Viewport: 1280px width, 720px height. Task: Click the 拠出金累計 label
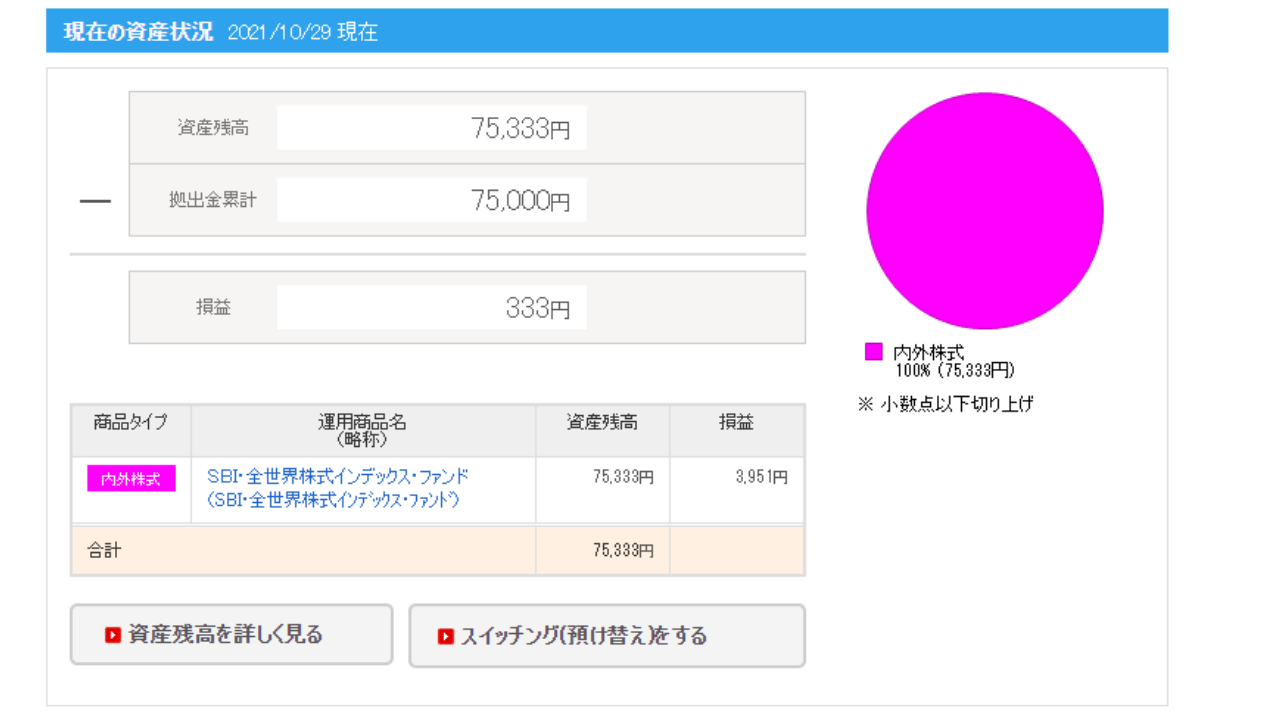[212, 200]
